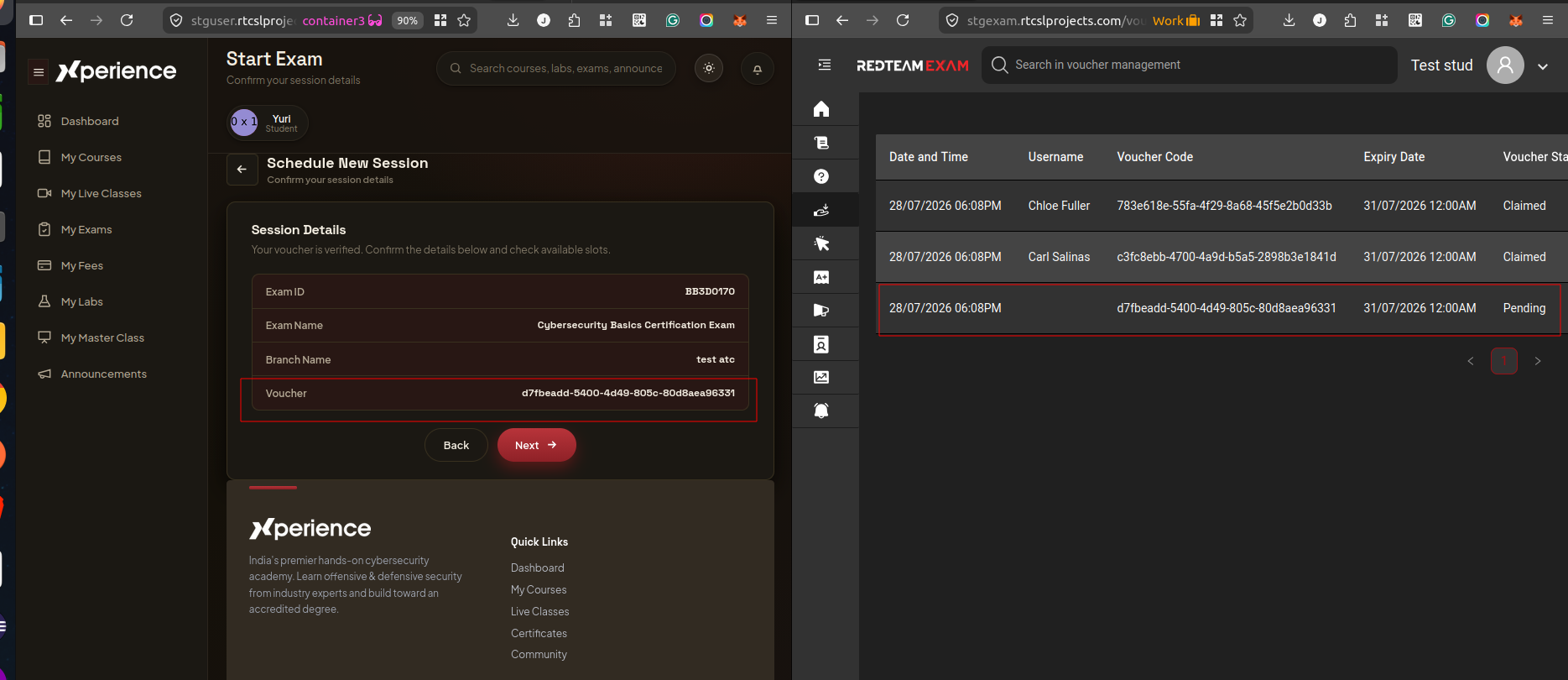Toggle the Xperience light/dark theme
This screenshot has height=680, width=1568.
tap(709, 69)
